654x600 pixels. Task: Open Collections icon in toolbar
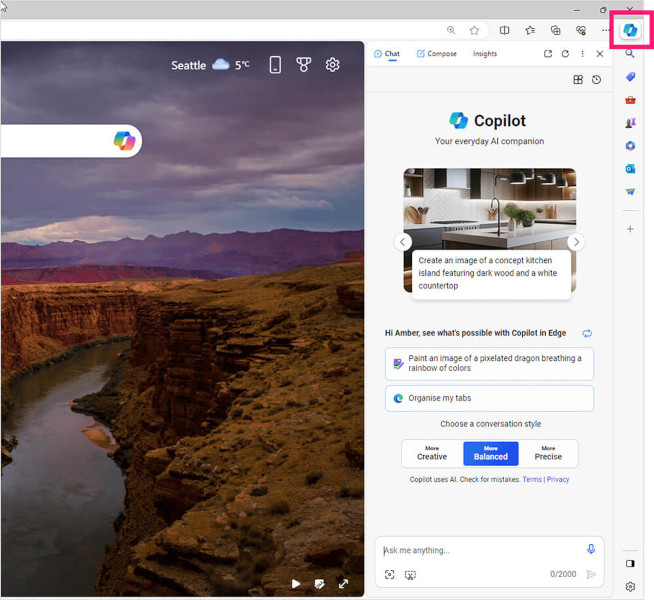pos(556,30)
